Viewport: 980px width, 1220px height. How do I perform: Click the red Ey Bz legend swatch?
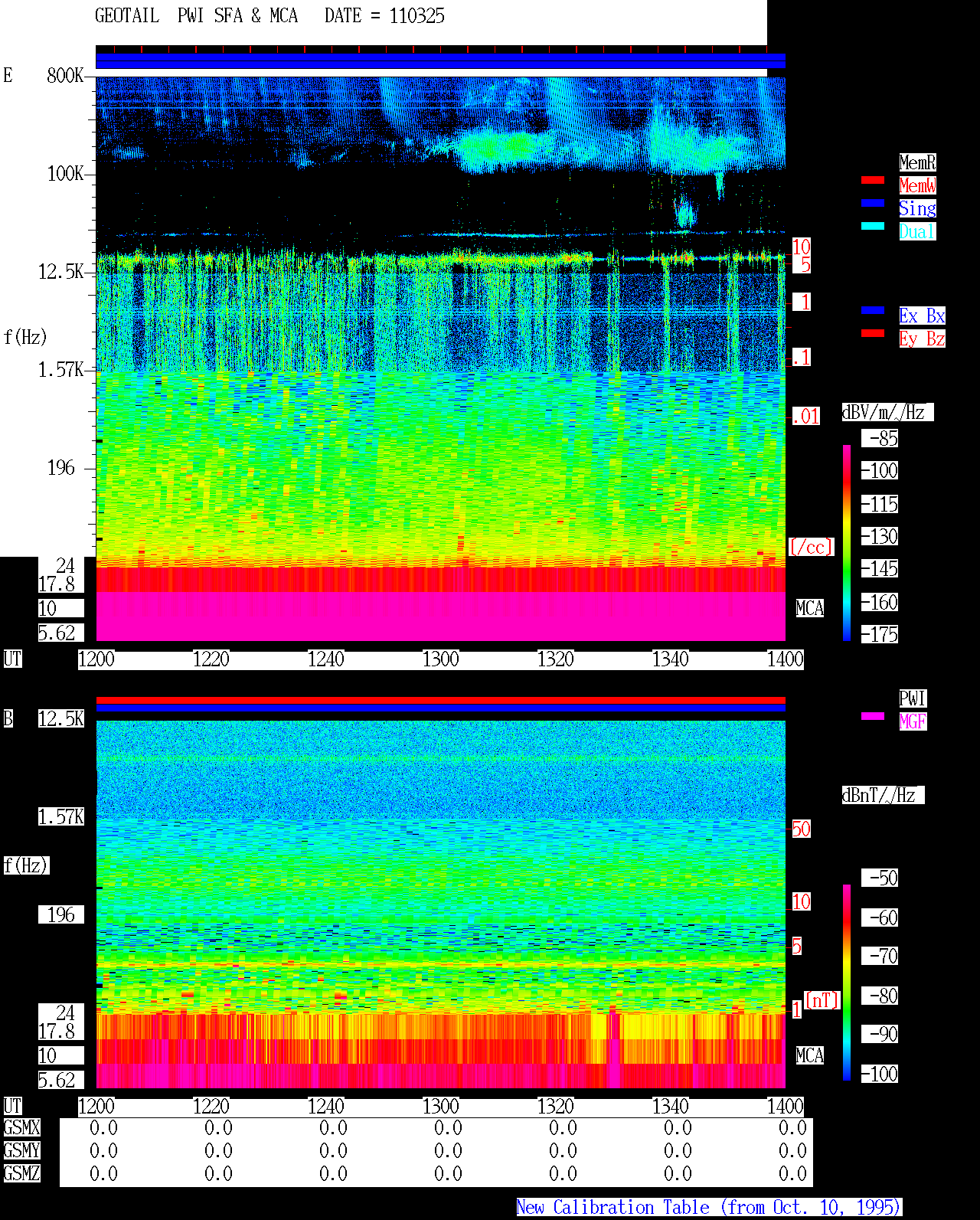click(873, 333)
